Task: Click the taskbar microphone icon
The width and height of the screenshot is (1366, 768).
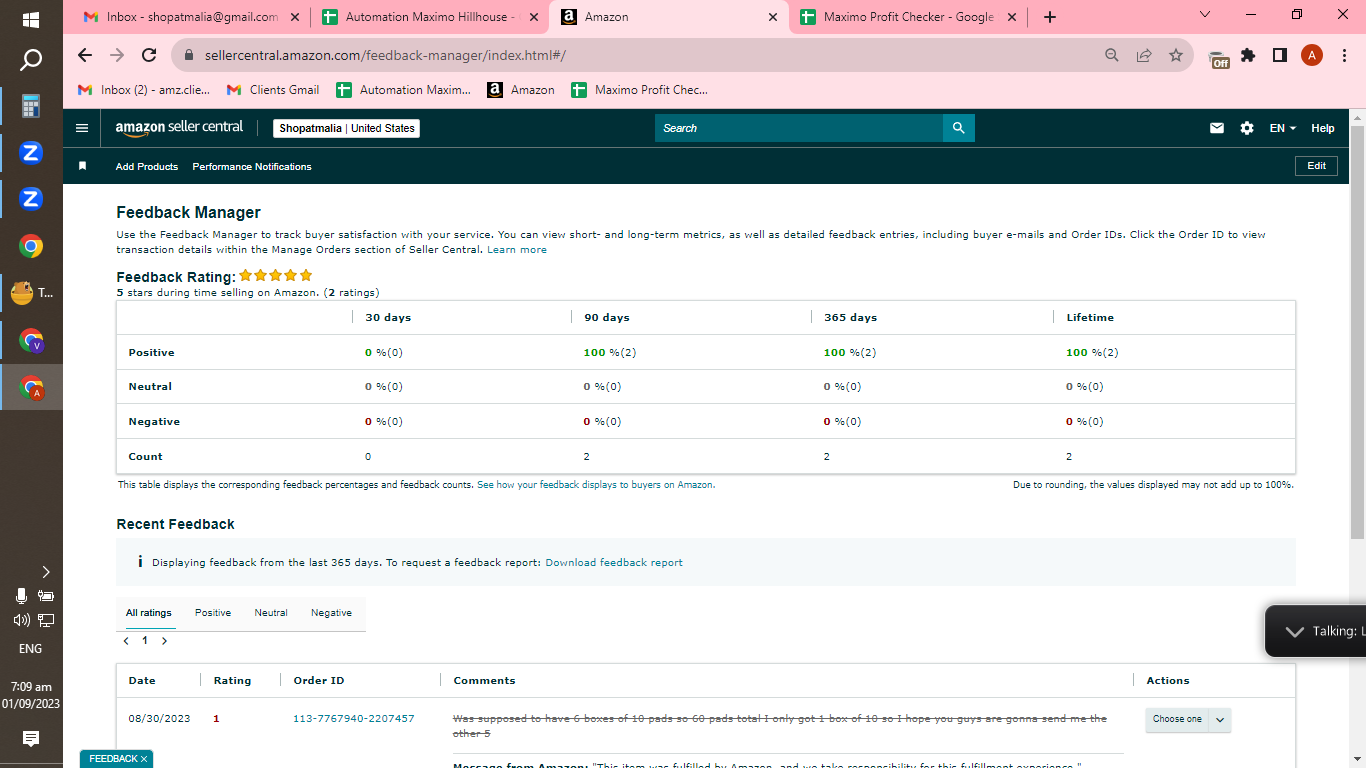Action: pyautogui.click(x=21, y=596)
